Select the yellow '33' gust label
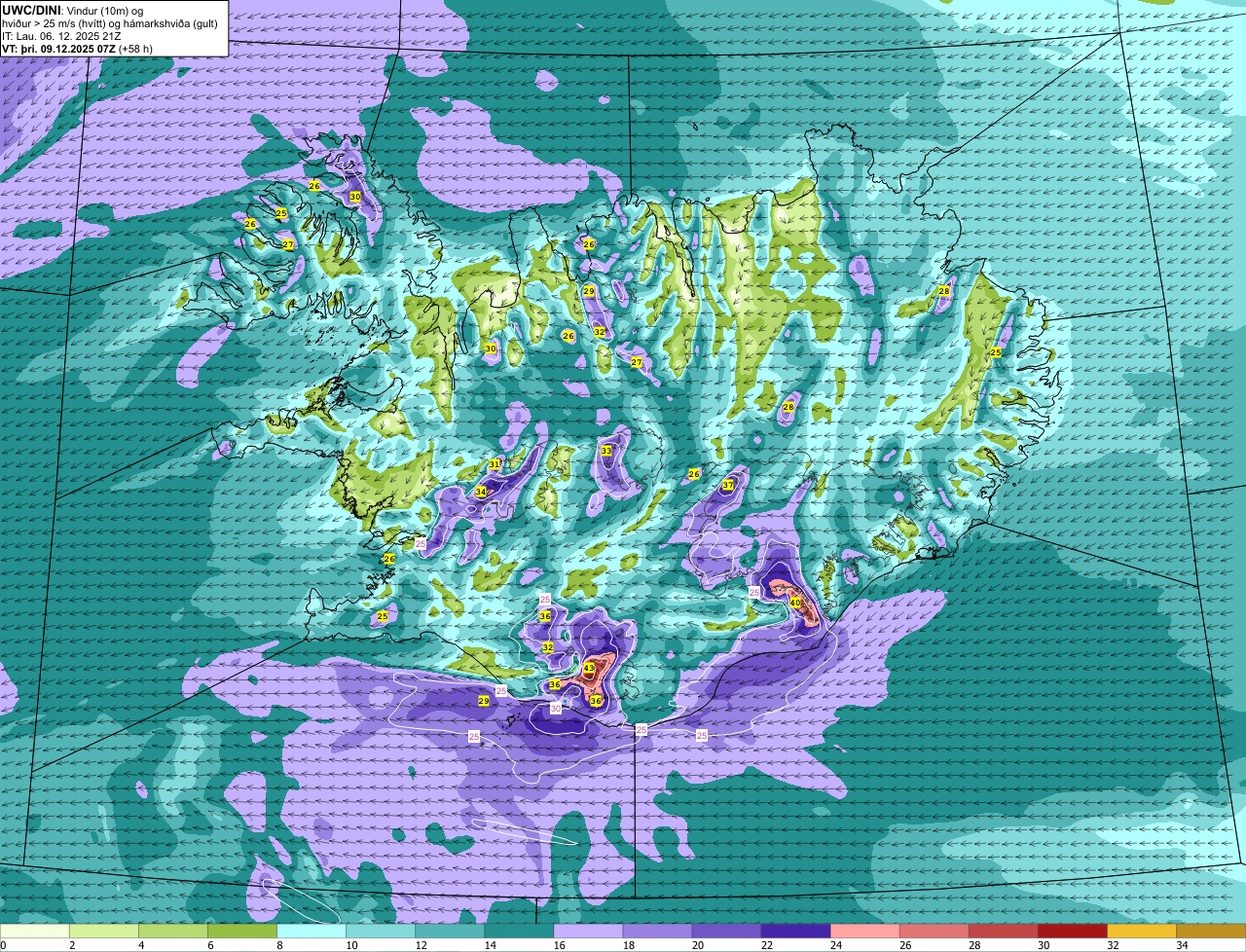This screenshot has height=952, width=1246. (606, 451)
